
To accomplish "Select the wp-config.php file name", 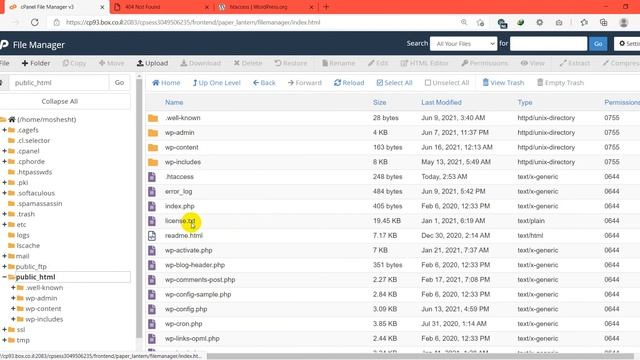I will pos(186,309).
